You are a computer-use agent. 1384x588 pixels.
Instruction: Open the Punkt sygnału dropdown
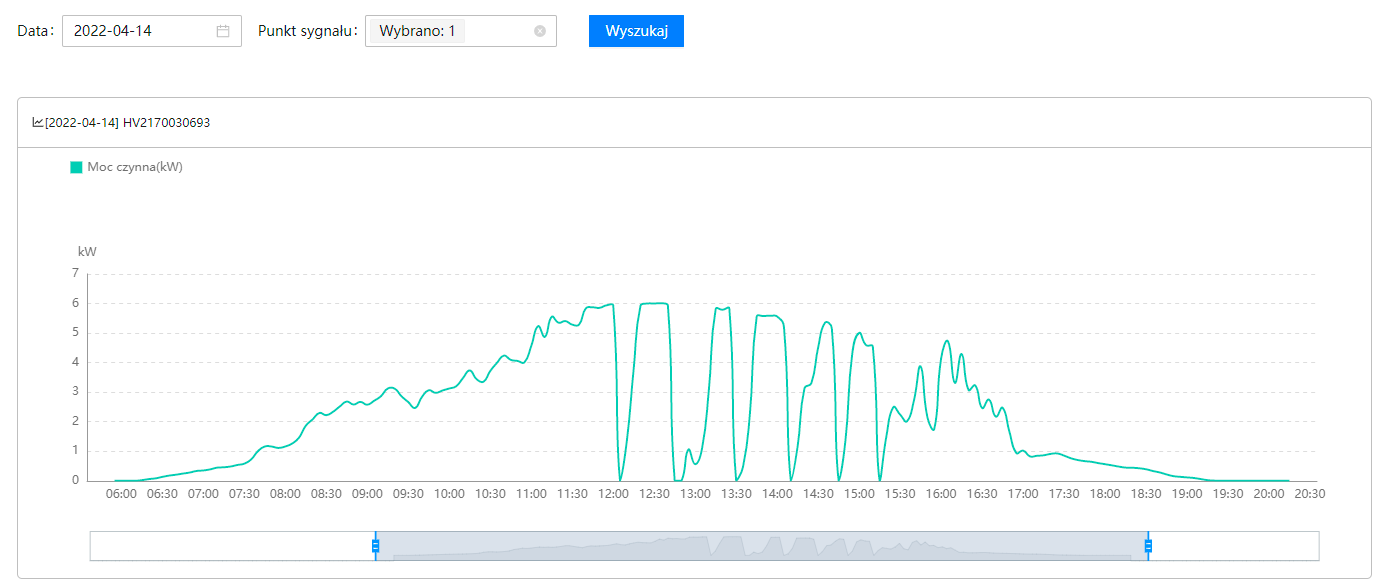pos(461,31)
